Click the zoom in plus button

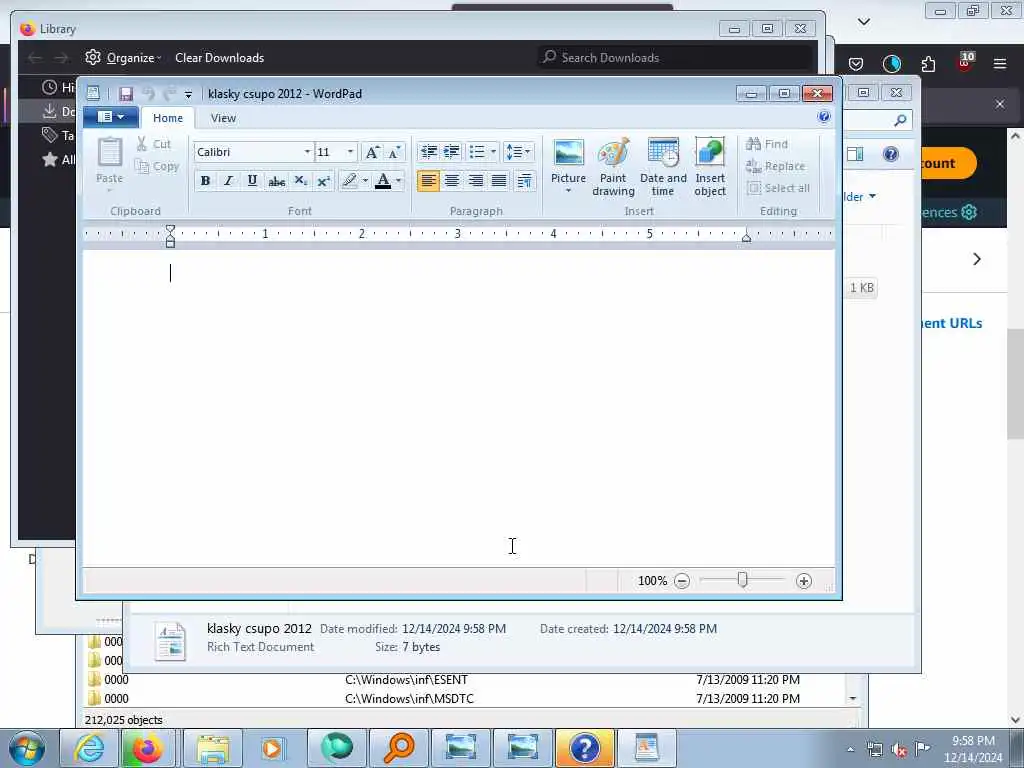tap(804, 581)
